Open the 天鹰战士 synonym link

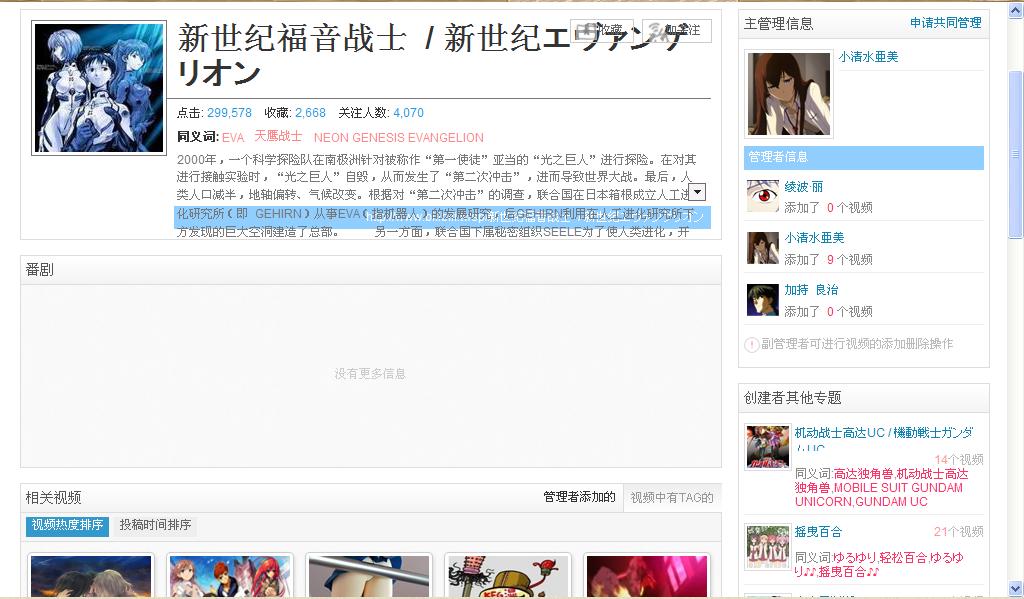coord(278,137)
